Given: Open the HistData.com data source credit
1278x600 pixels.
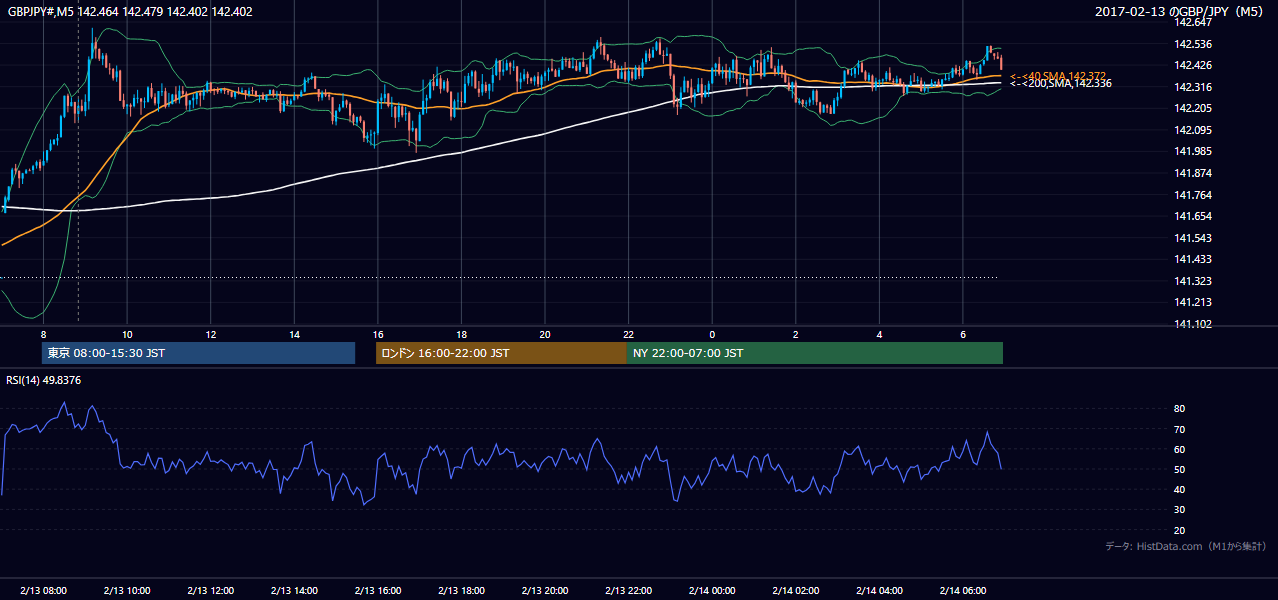Looking at the screenshot, I should tap(1186, 546).
